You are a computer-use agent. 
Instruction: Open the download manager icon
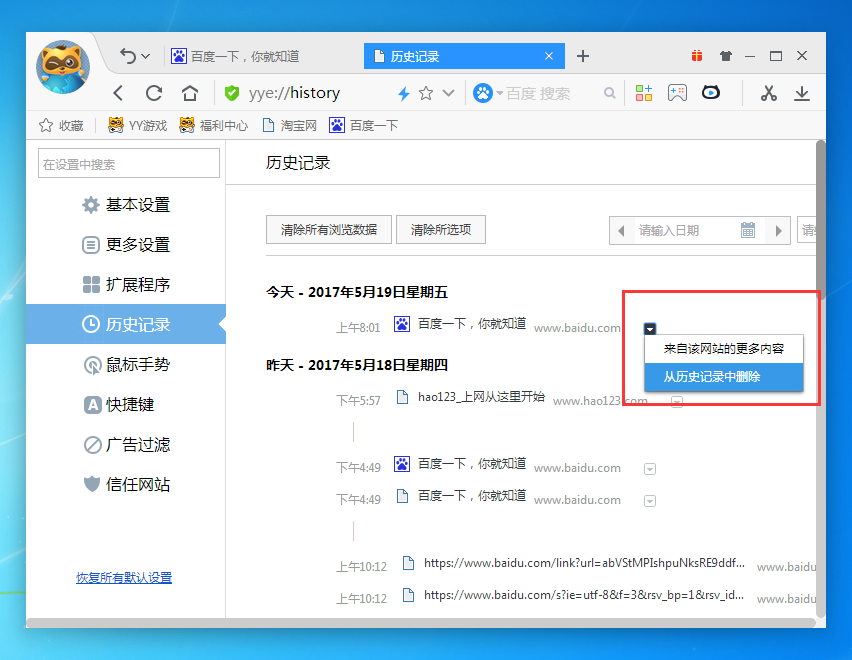pyautogui.click(x=803, y=93)
